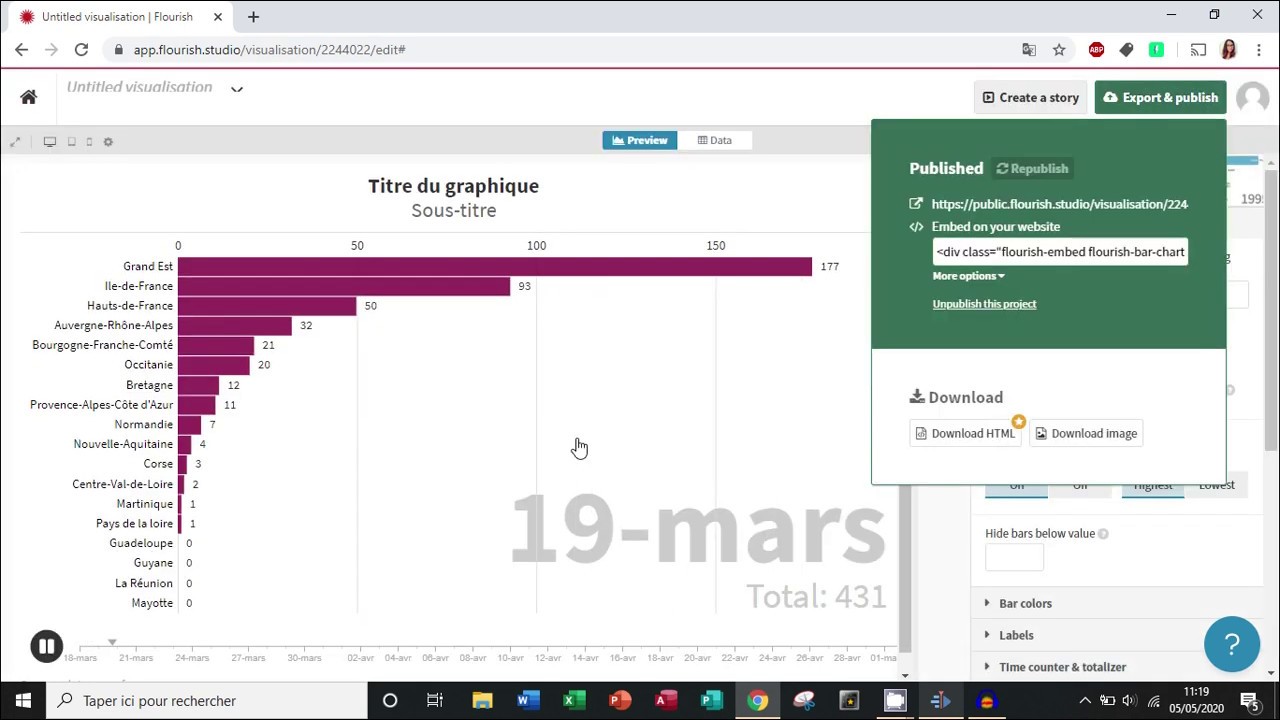The height and width of the screenshot is (720, 1280).
Task: Click the Hide bars help question icon
Action: pos(1103,534)
